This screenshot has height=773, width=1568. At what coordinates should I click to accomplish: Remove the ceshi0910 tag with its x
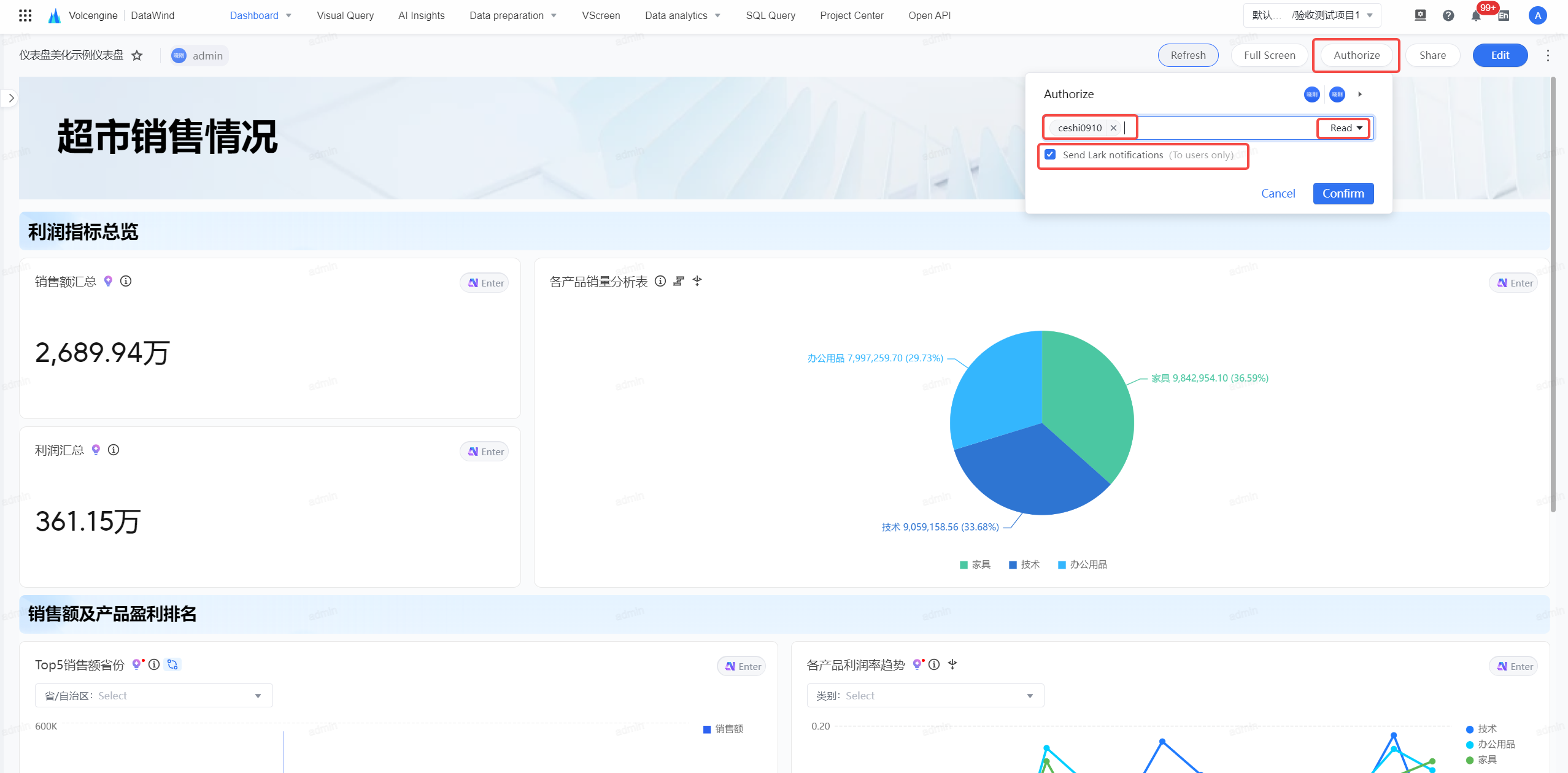coord(1113,128)
